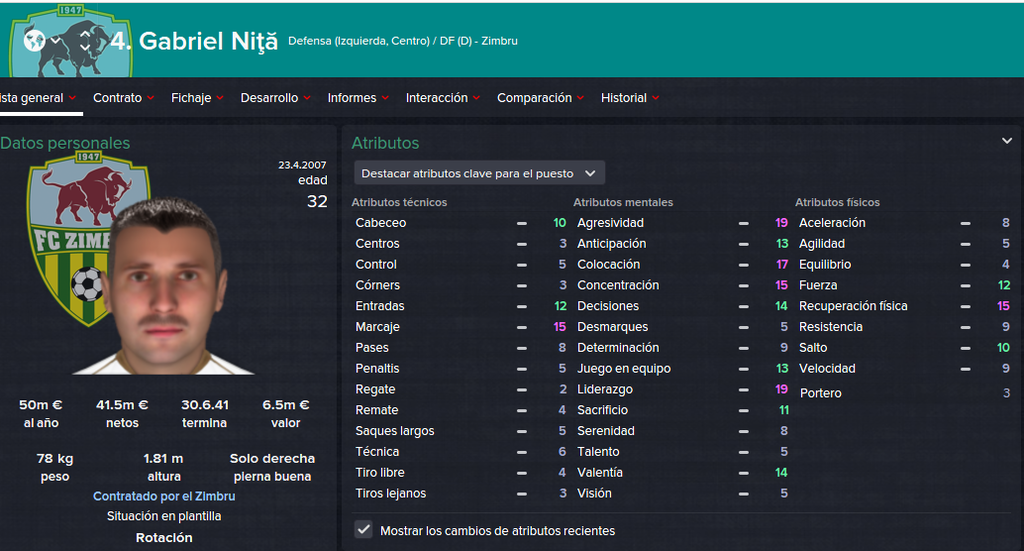
Task: Open the Desarrollo tab menu
Action: [x=276, y=98]
